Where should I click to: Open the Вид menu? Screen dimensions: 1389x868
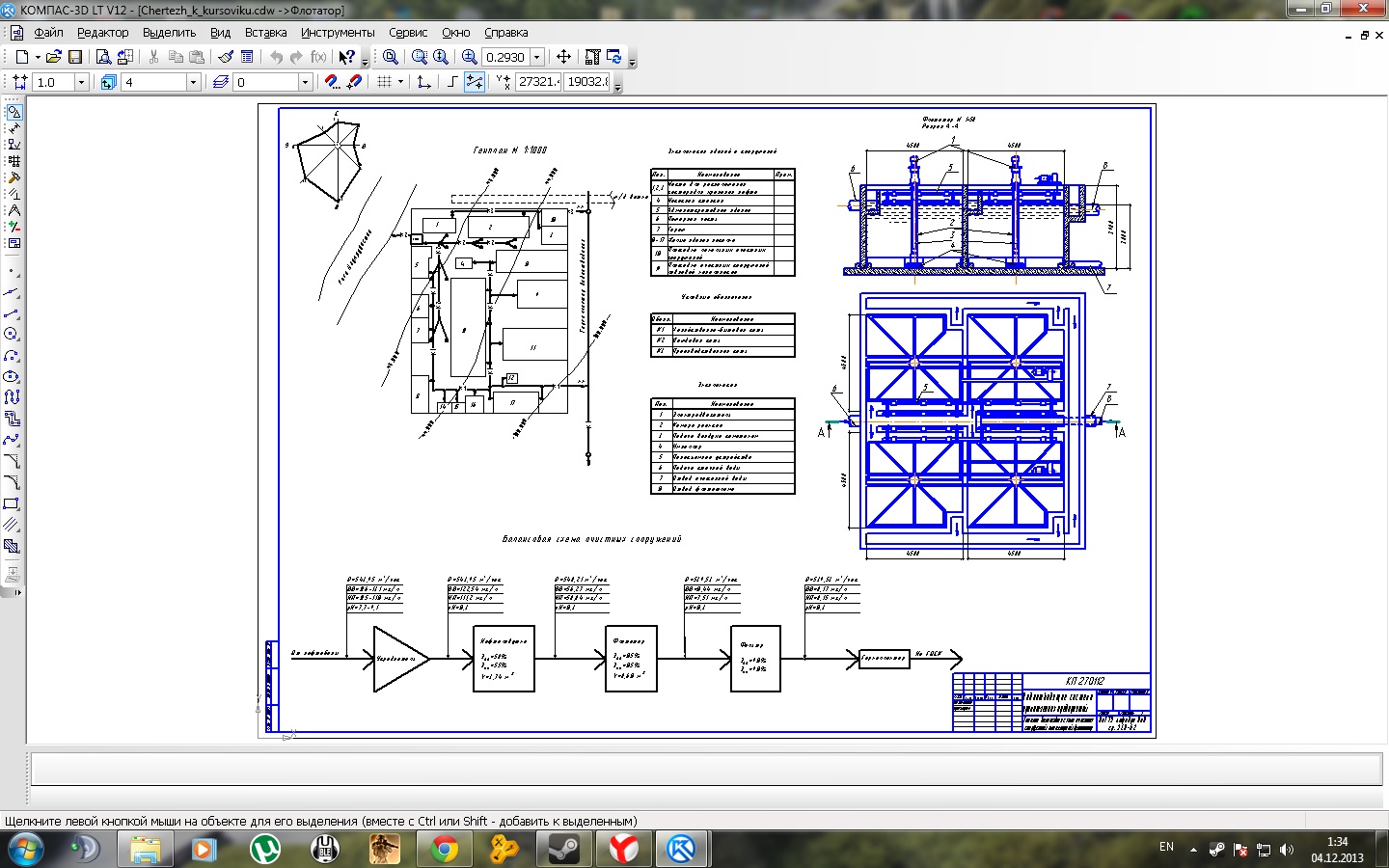[220, 33]
